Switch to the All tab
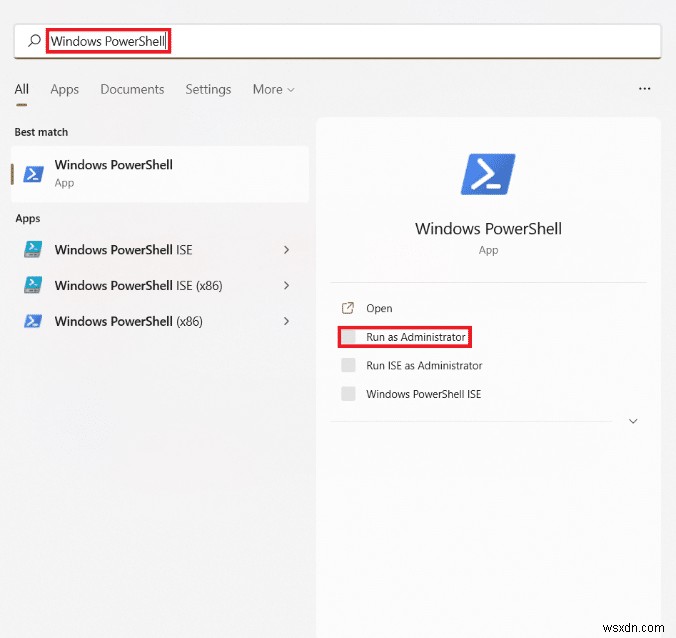The image size is (676, 638). click(x=22, y=89)
